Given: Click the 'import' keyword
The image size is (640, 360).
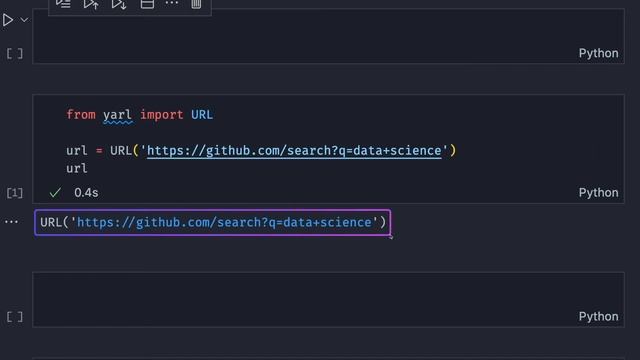Looking at the screenshot, I should [162, 115].
